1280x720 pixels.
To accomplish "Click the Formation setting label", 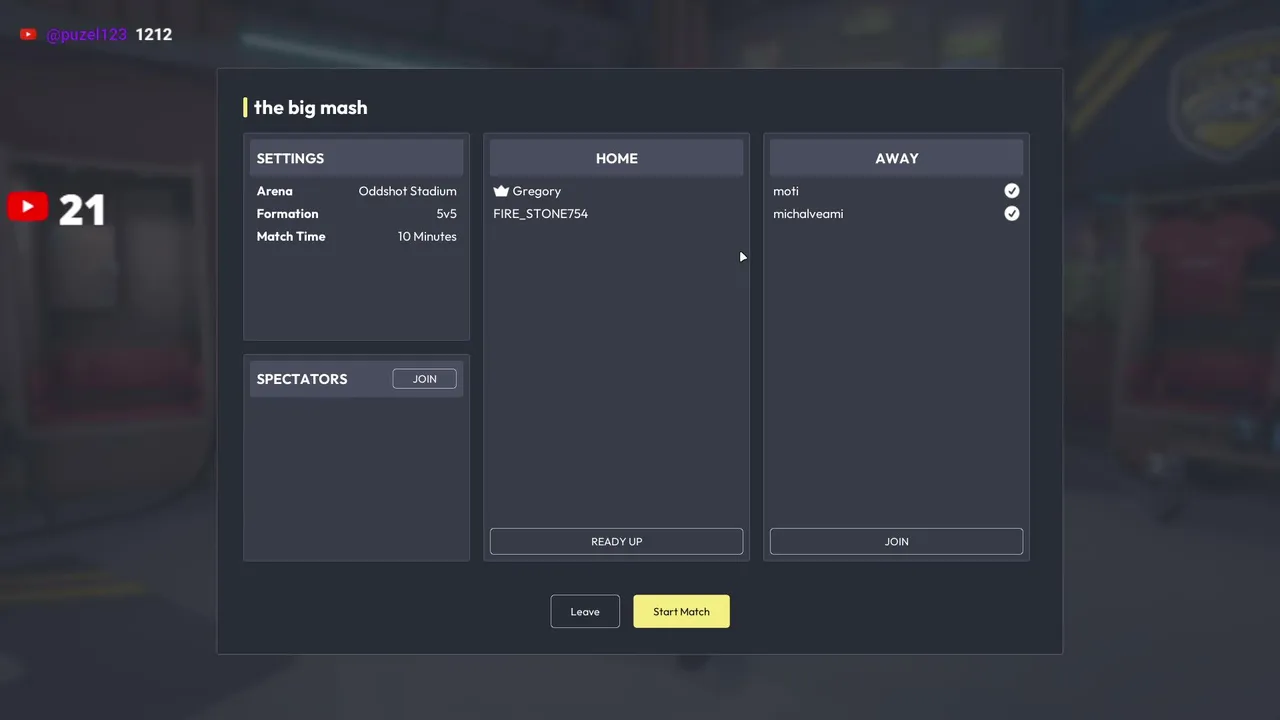I will tap(287, 214).
